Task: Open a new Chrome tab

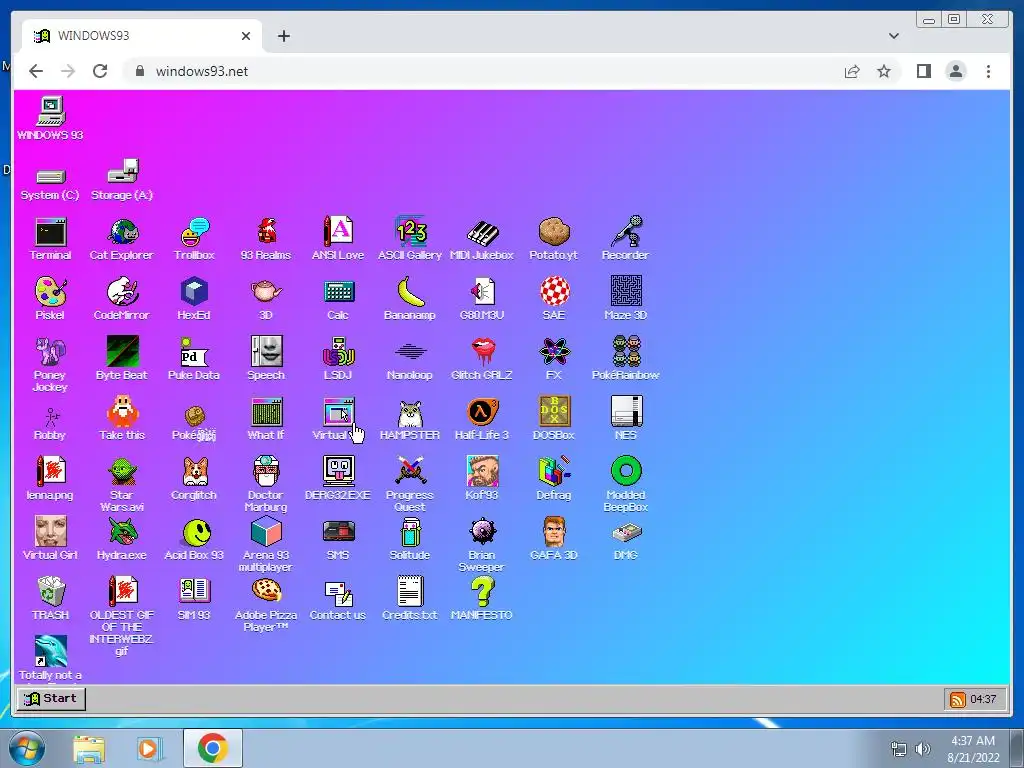Action: (283, 36)
